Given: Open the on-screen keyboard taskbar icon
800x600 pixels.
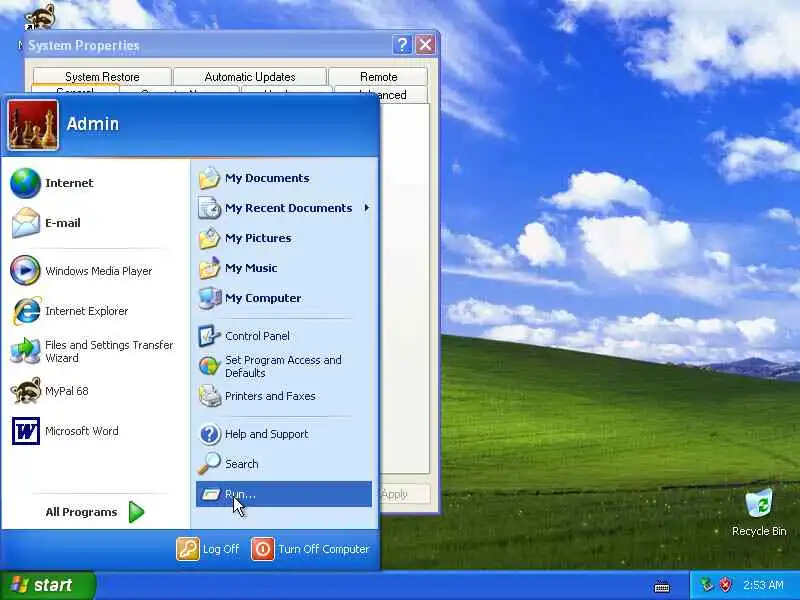Looking at the screenshot, I should pyautogui.click(x=662, y=587).
